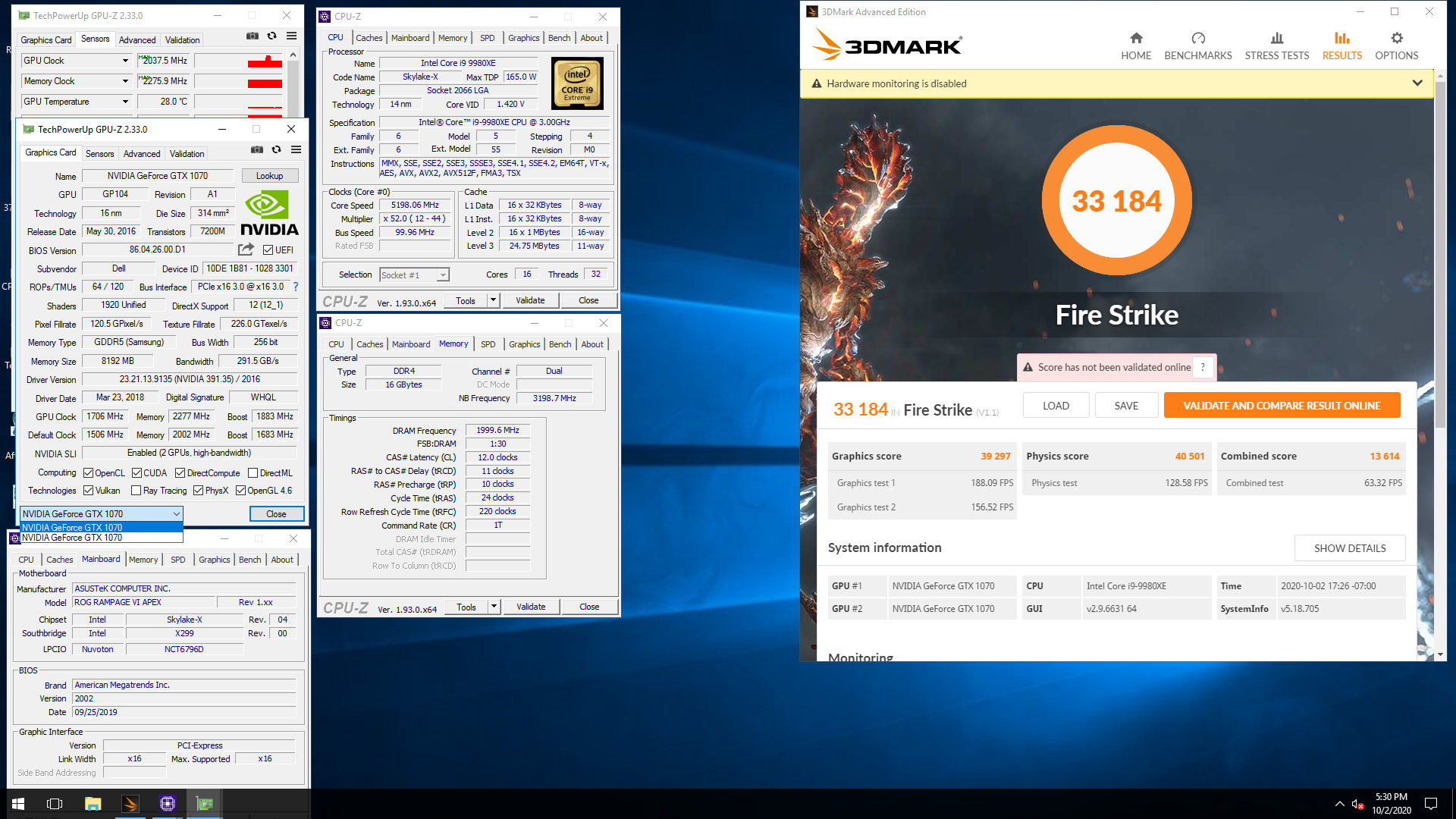Click the Intel Core i9 Extreme logo

(578, 83)
